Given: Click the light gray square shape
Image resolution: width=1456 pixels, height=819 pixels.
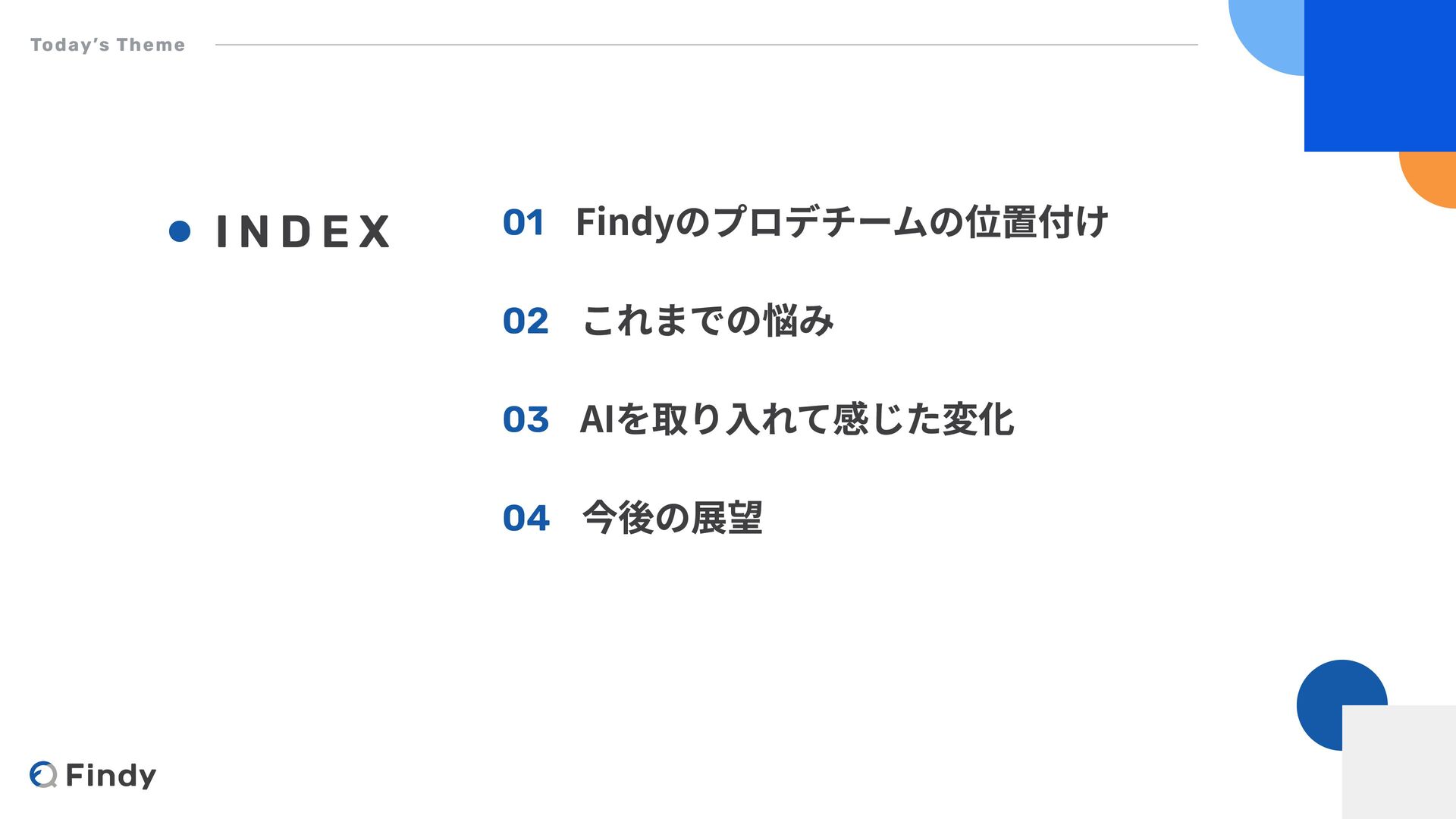Looking at the screenshot, I should (x=1399, y=762).
